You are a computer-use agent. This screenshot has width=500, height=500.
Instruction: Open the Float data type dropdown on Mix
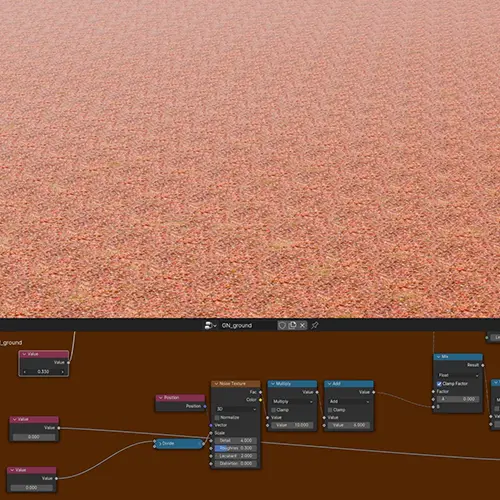pos(458,375)
